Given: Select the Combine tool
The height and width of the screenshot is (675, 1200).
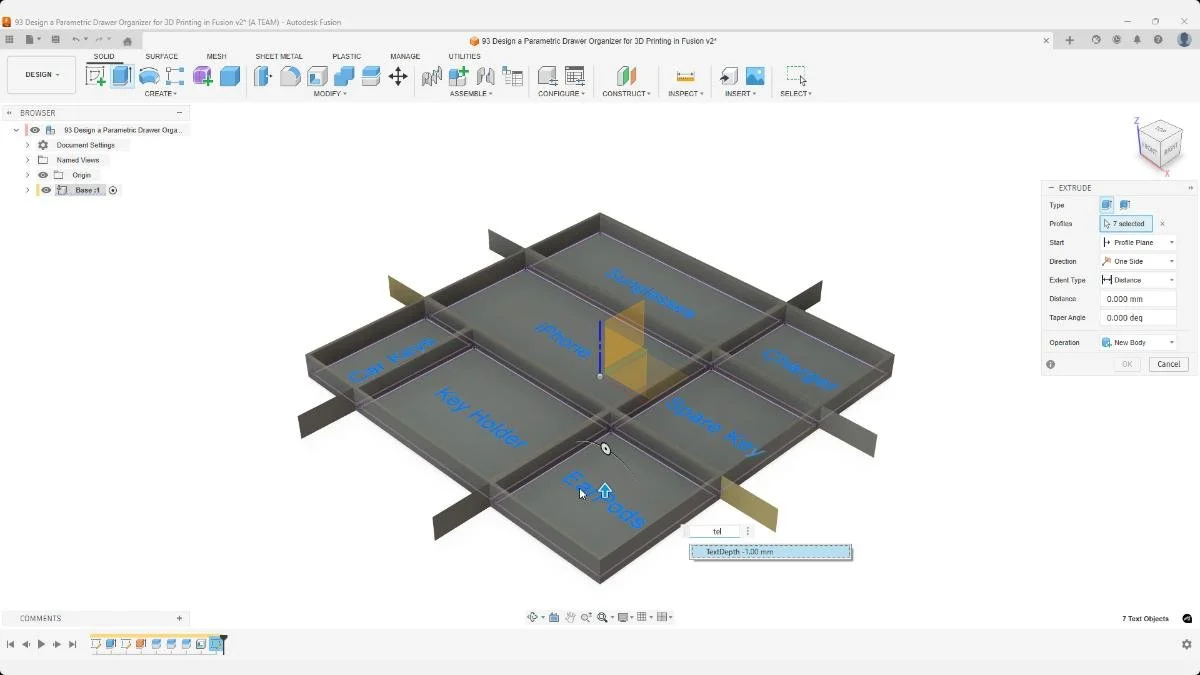Looking at the screenshot, I should point(344,76).
